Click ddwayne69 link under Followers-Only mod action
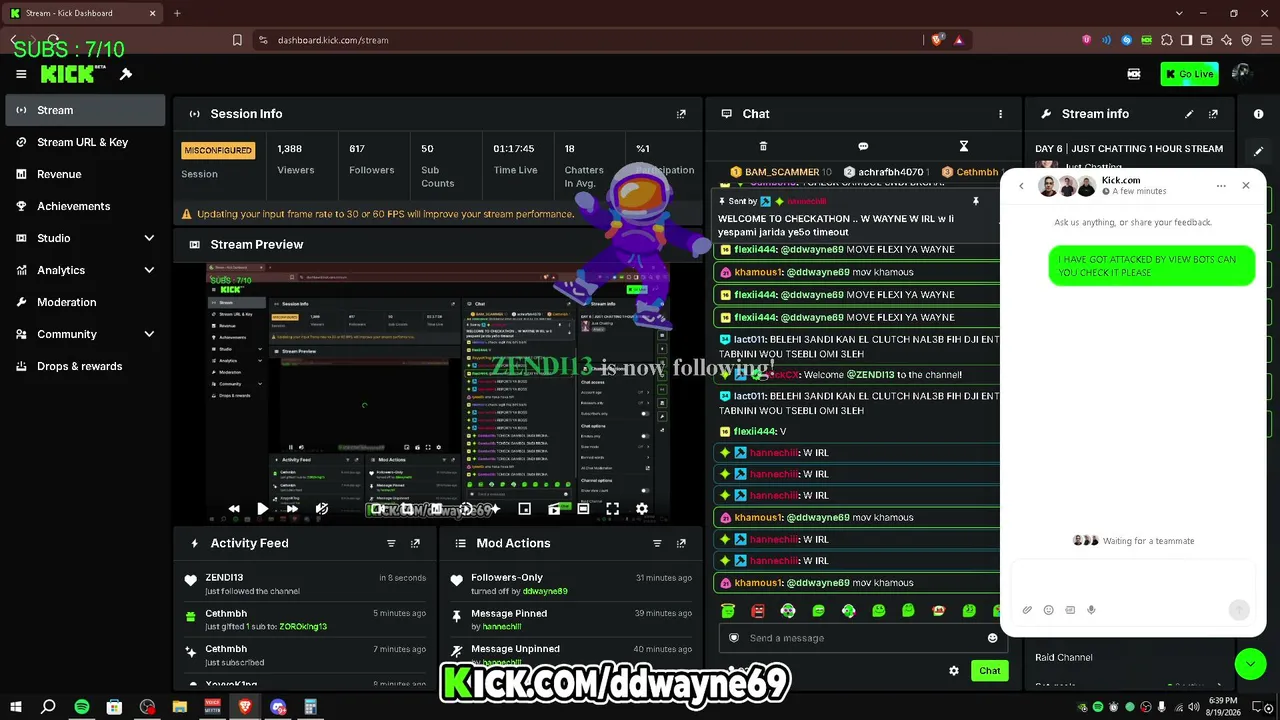The height and width of the screenshot is (720, 1280). [x=545, y=591]
